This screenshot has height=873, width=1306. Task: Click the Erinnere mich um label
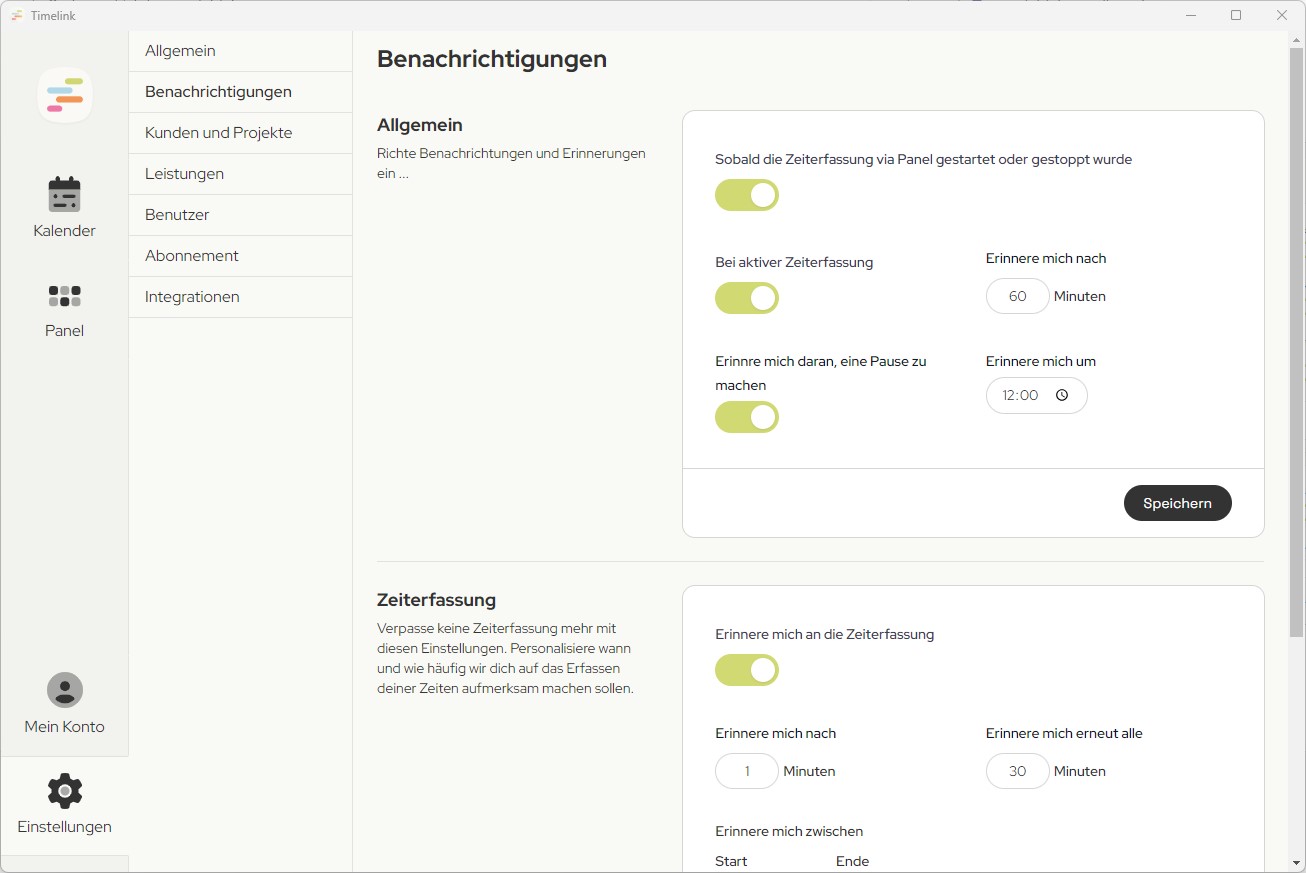click(1041, 361)
